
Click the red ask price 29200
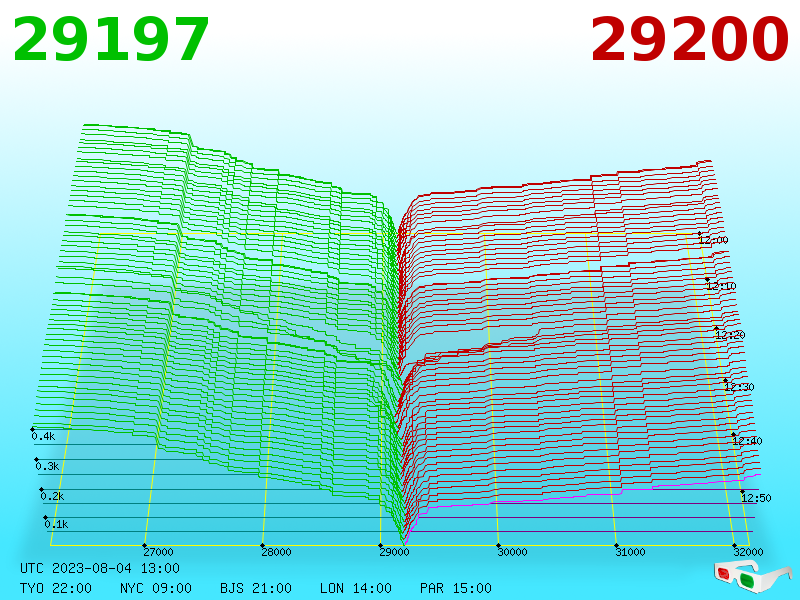tap(689, 40)
